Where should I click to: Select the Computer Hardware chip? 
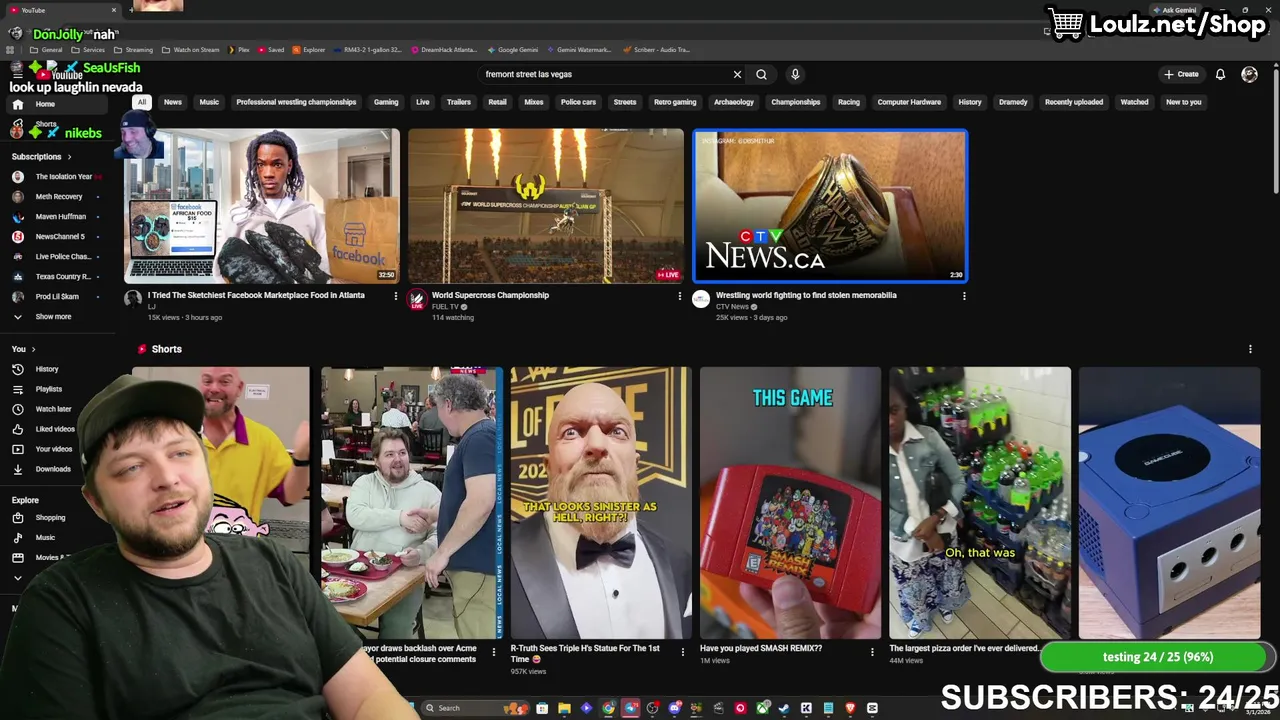(909, 102)
